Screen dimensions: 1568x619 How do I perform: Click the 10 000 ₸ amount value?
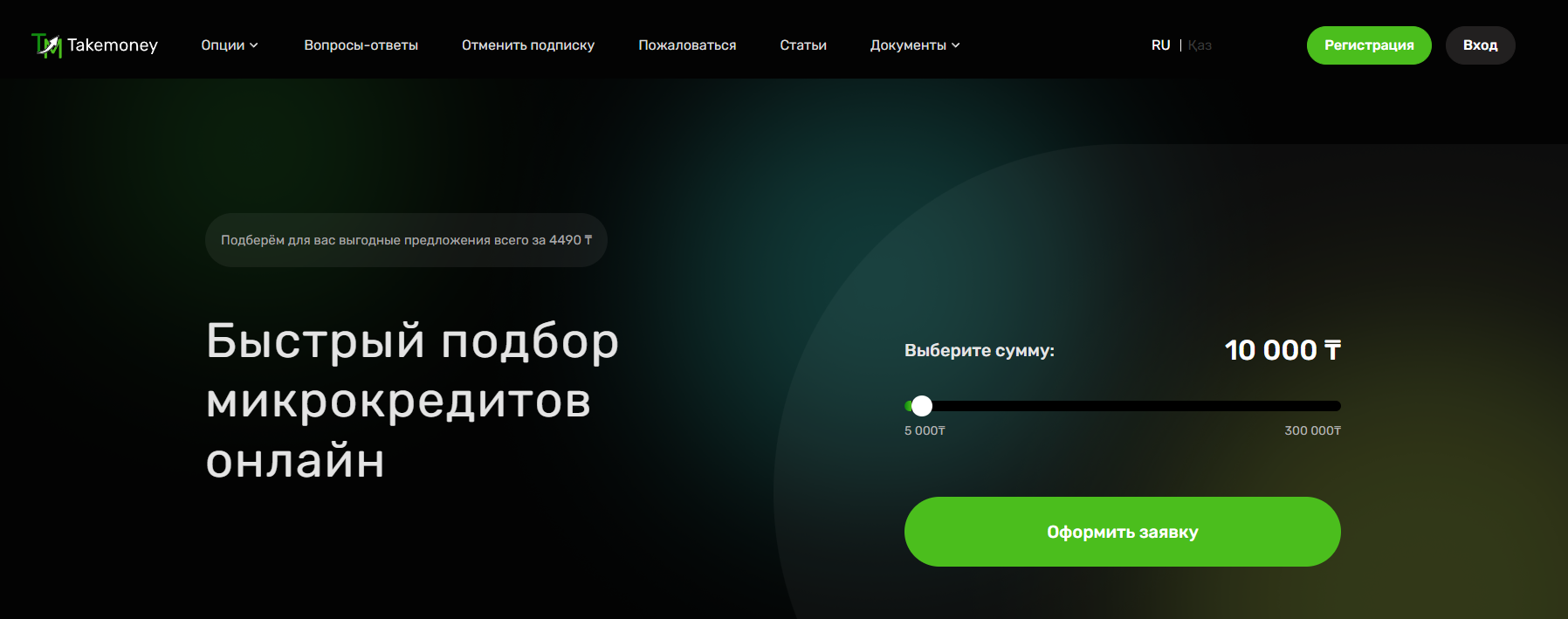tap(1283, 350)
